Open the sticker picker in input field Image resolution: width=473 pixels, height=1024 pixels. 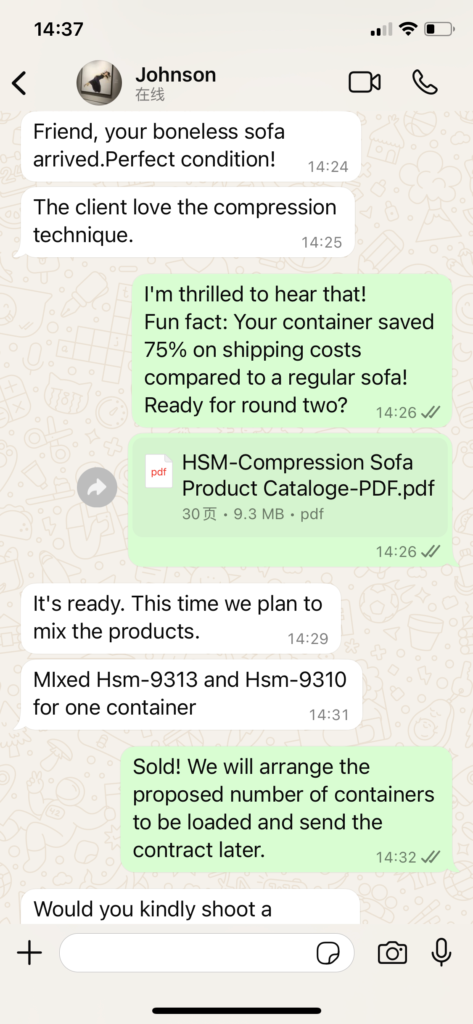(328, 953)
